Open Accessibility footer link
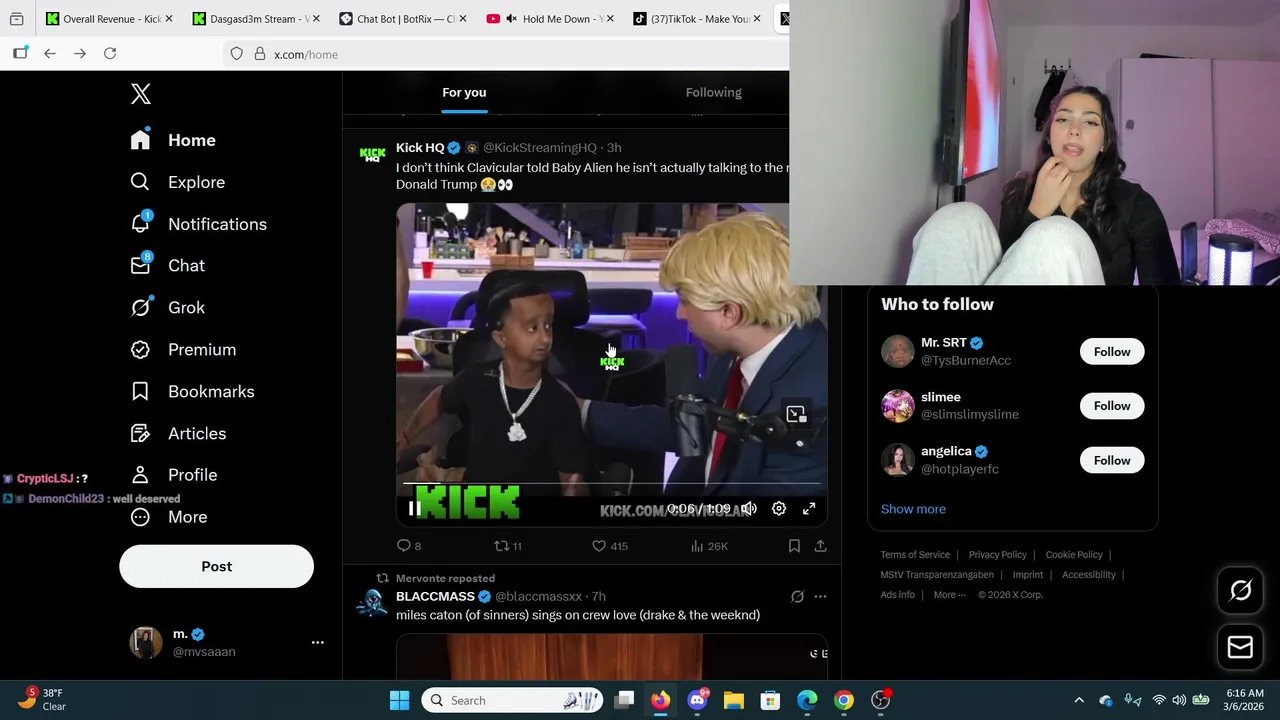Screen dimensions: 1280x720 (1087, 575)
